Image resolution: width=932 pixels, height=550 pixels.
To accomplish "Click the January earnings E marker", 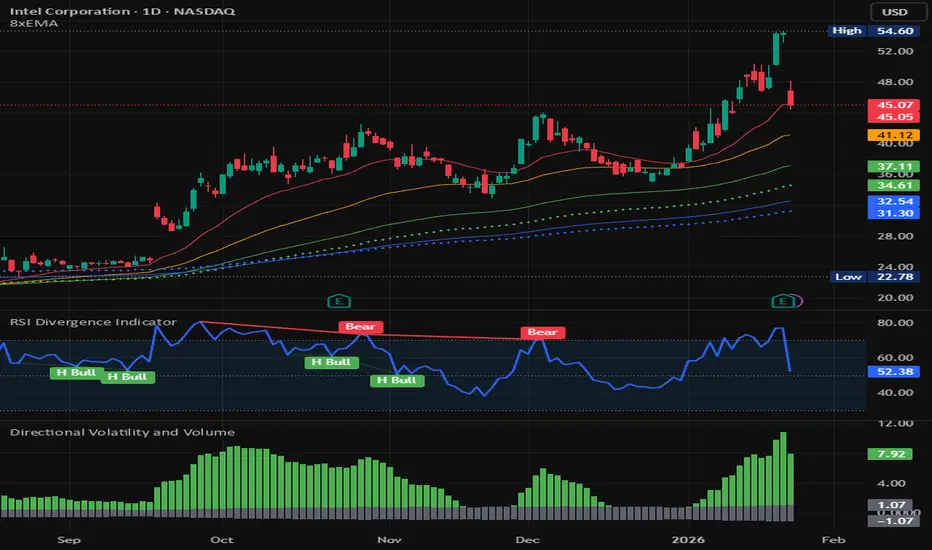I will [x=783, y=301].
